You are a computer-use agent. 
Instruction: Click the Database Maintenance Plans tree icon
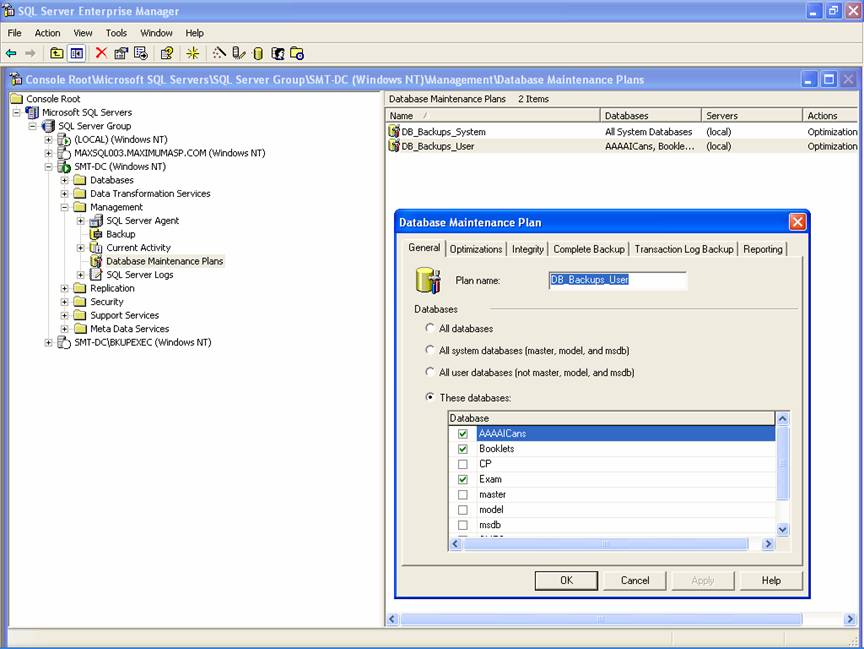(x=96, y=261)
